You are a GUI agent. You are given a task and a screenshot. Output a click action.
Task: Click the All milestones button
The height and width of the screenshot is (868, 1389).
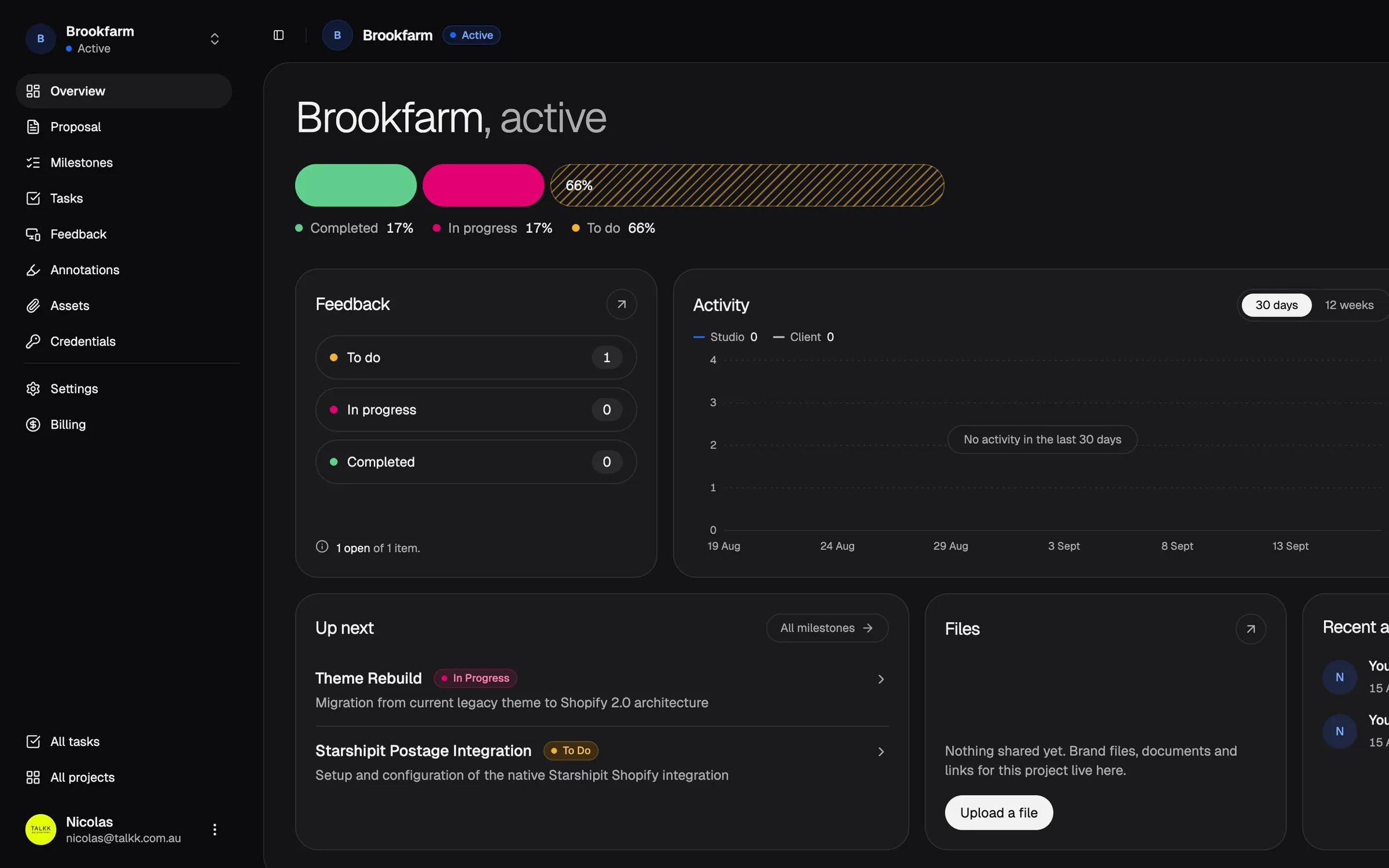tap(827, 628)
